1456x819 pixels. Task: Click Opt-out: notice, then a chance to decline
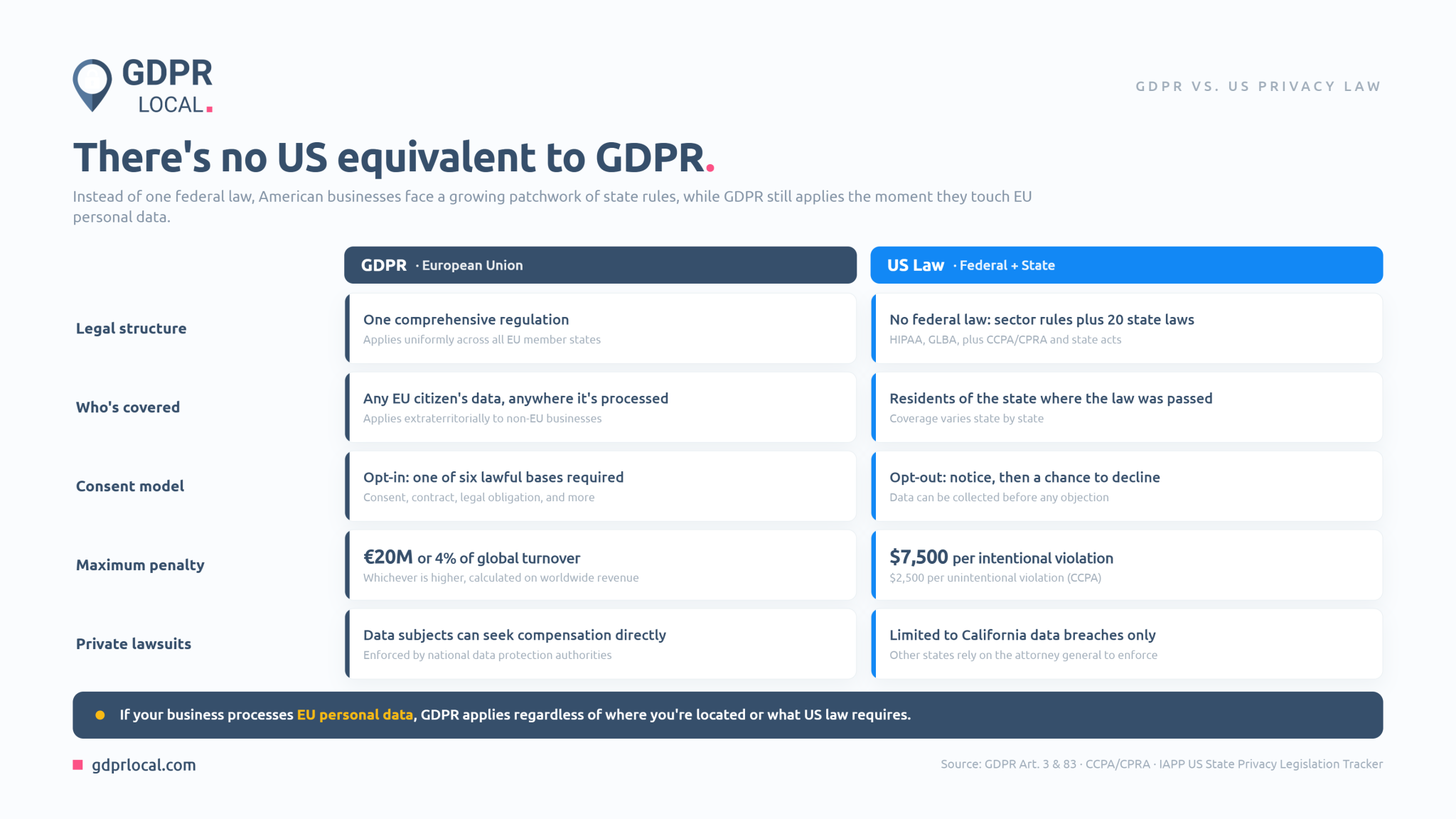pyautogui.click(x=1024, y=478)
